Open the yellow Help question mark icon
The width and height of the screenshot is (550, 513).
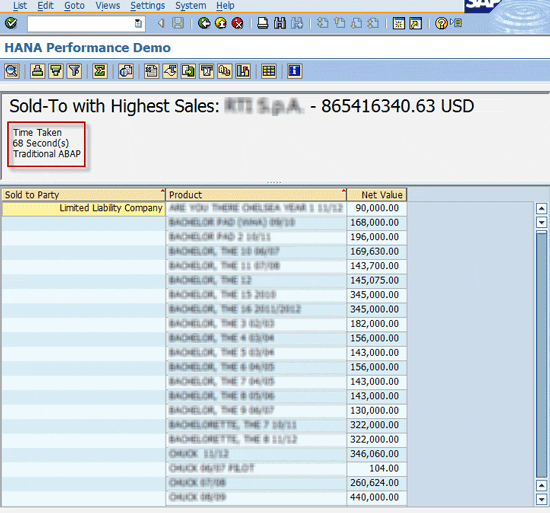click(x=441, y=23)
